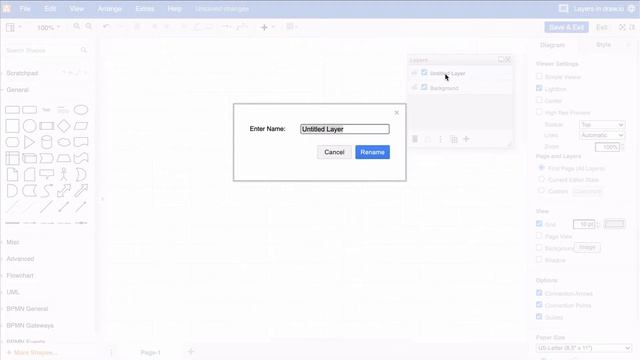Image resolution: width=640 pixels, height=360 pixels.
Task: Click the zoom in magnifier icon
Action: [76, 27]
